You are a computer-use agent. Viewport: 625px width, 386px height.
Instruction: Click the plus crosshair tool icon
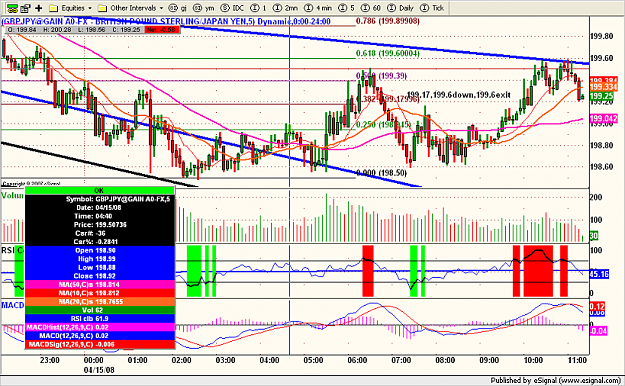pos(39,8)
